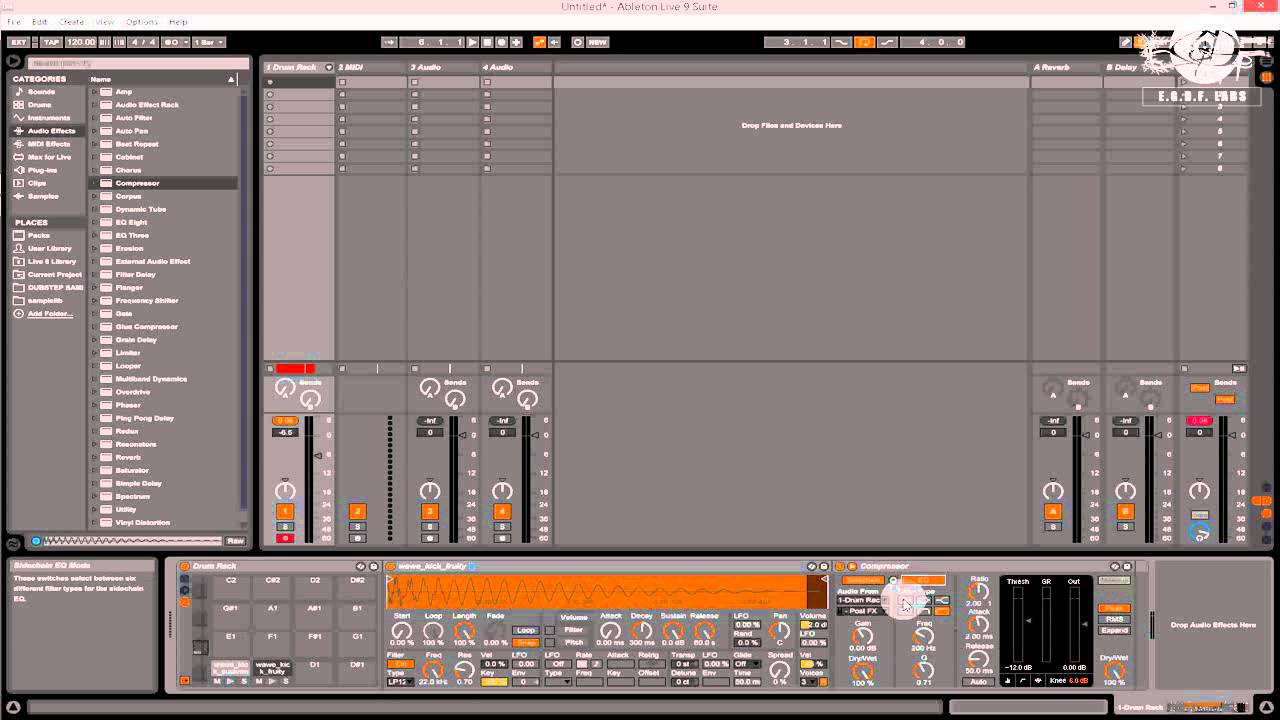The height and width of the screenshot is (720, 1280).
Task: Select Sounds category icon in browser
Action: (x=19, y=91)
